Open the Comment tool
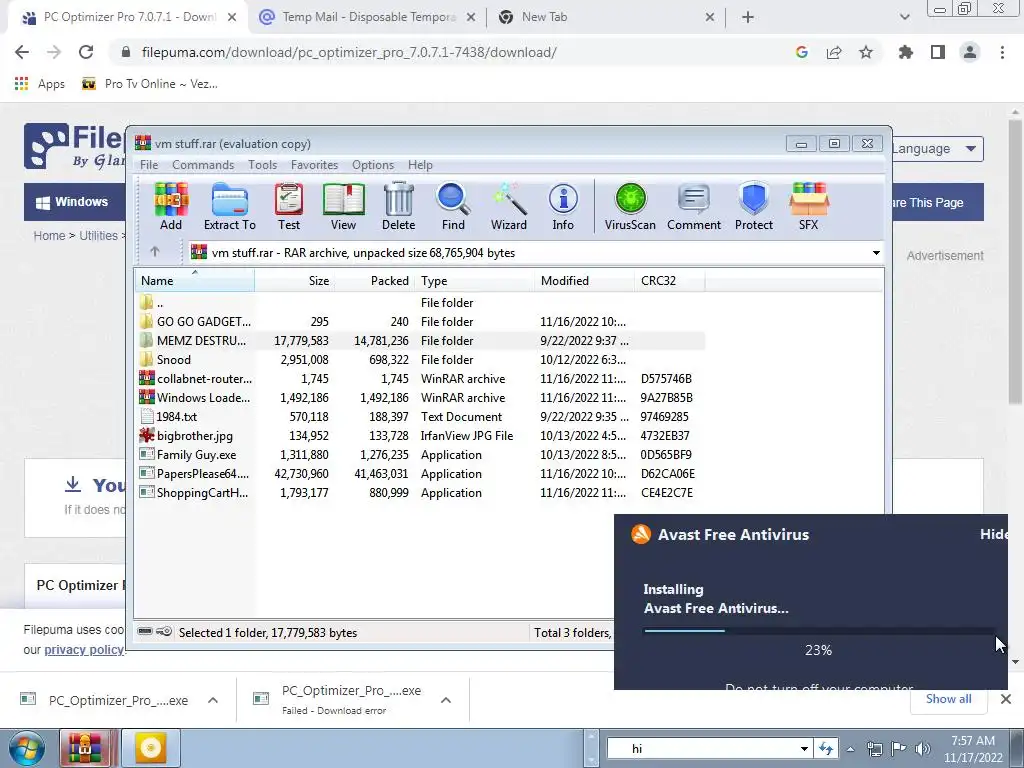This screenshot has width=1024, height=768. coord(694,206)
